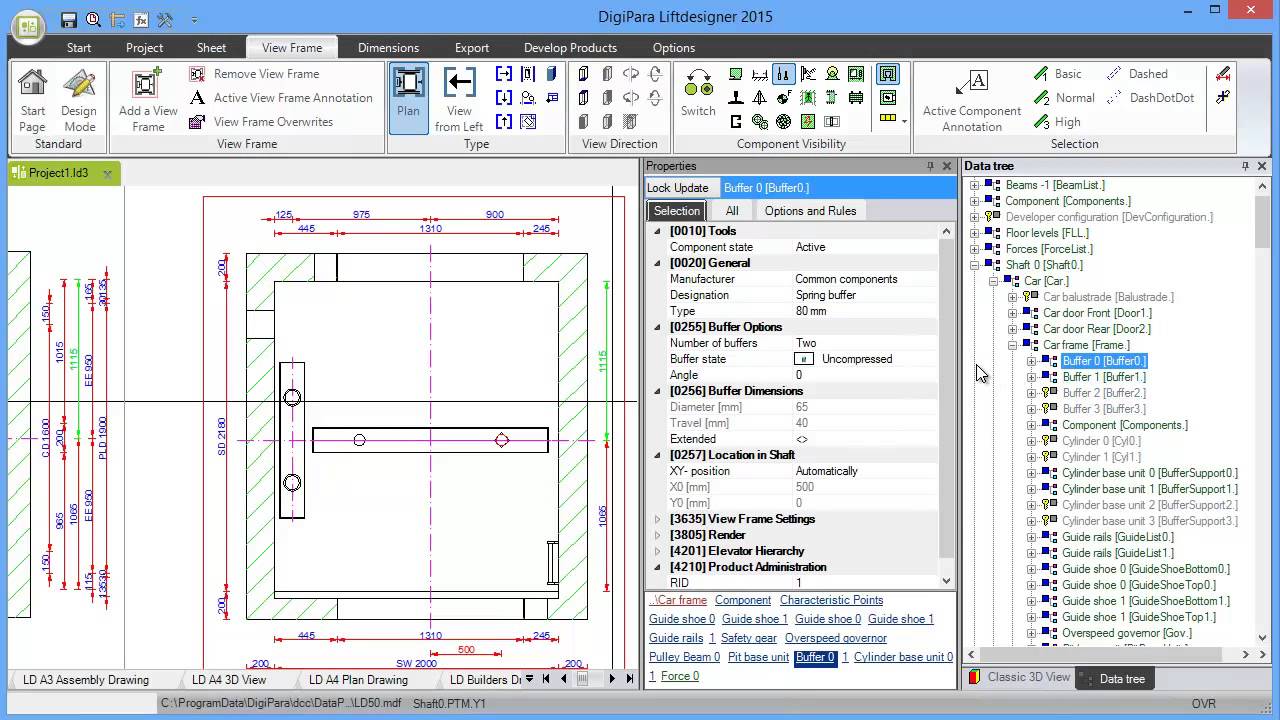This screenshot has height=720, width=1280.
Task: Toggle the yellow segmented bar visibility icon
Action: [888, 119]
